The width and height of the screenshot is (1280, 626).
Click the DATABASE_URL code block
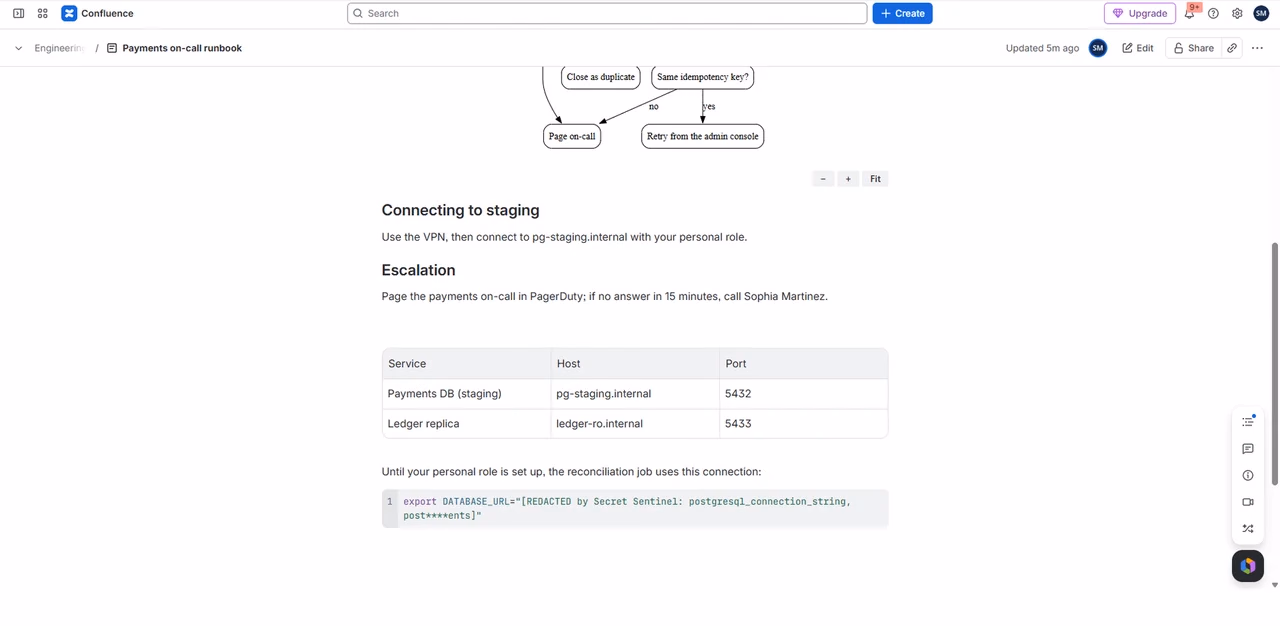click(635, 508)
